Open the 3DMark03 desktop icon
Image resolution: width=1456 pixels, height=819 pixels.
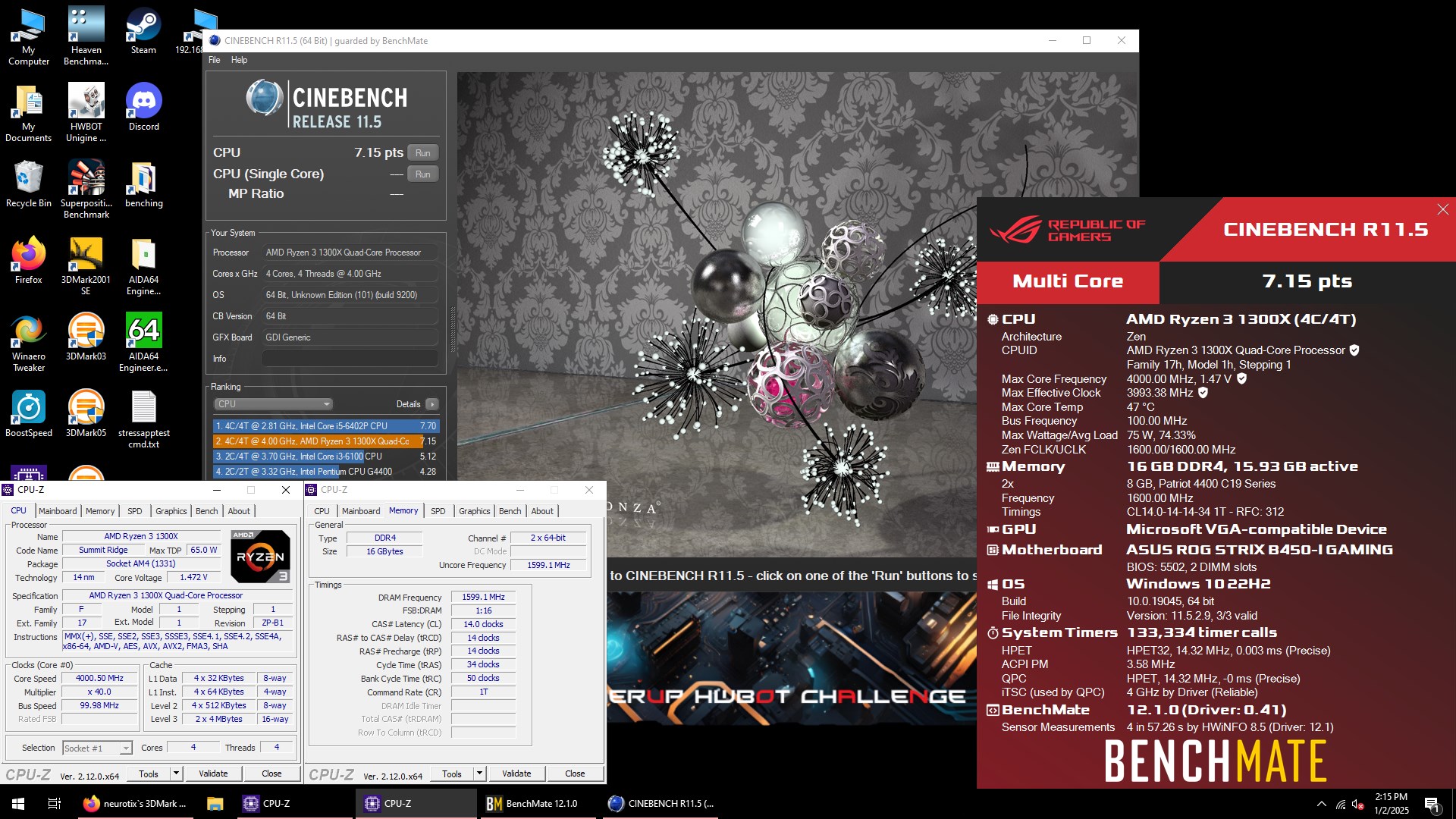click(86, 337)
